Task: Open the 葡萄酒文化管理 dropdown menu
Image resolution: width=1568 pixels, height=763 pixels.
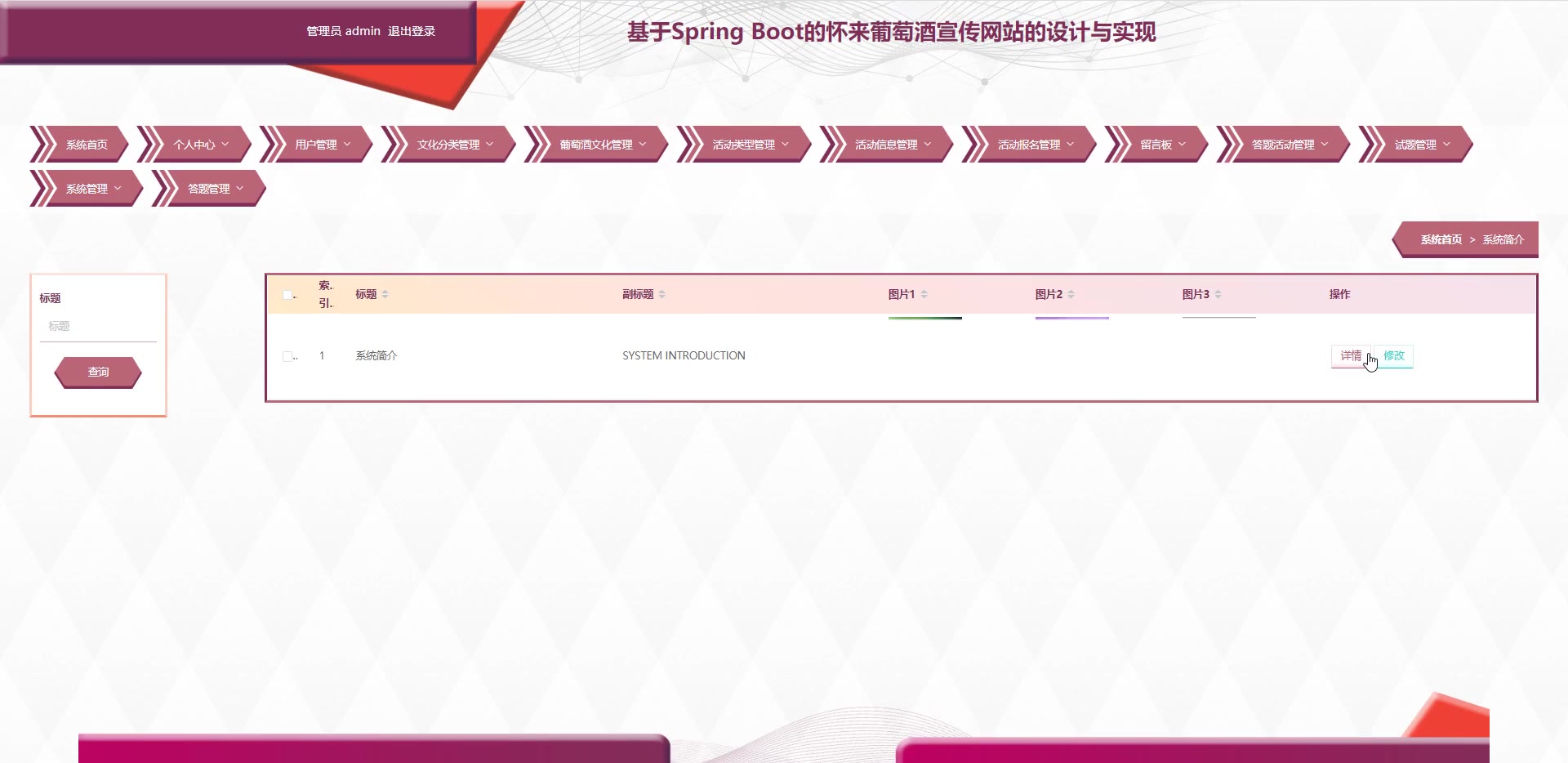Action: (x=598, y=145)
